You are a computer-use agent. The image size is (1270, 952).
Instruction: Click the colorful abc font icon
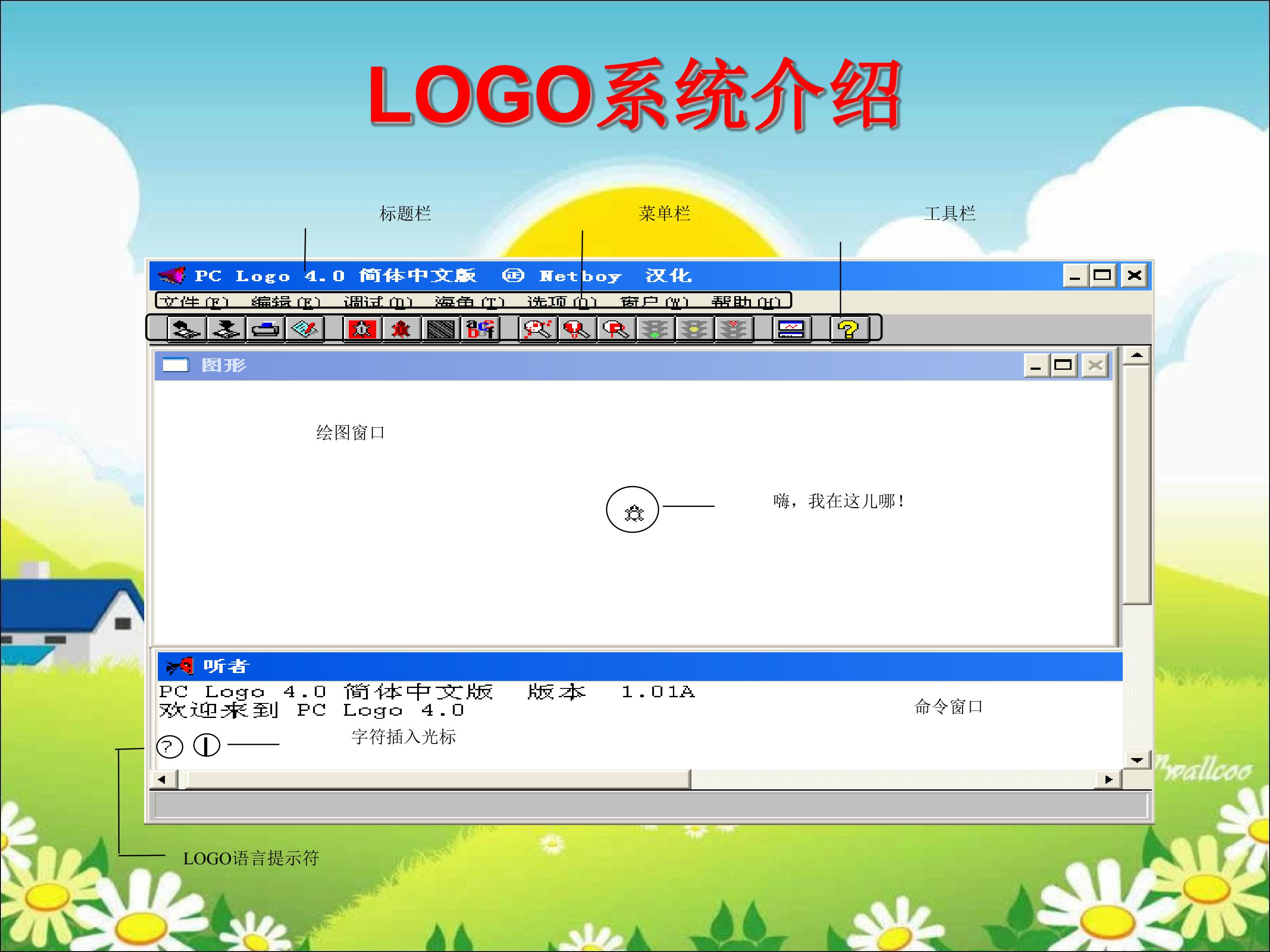pos(481,329)
